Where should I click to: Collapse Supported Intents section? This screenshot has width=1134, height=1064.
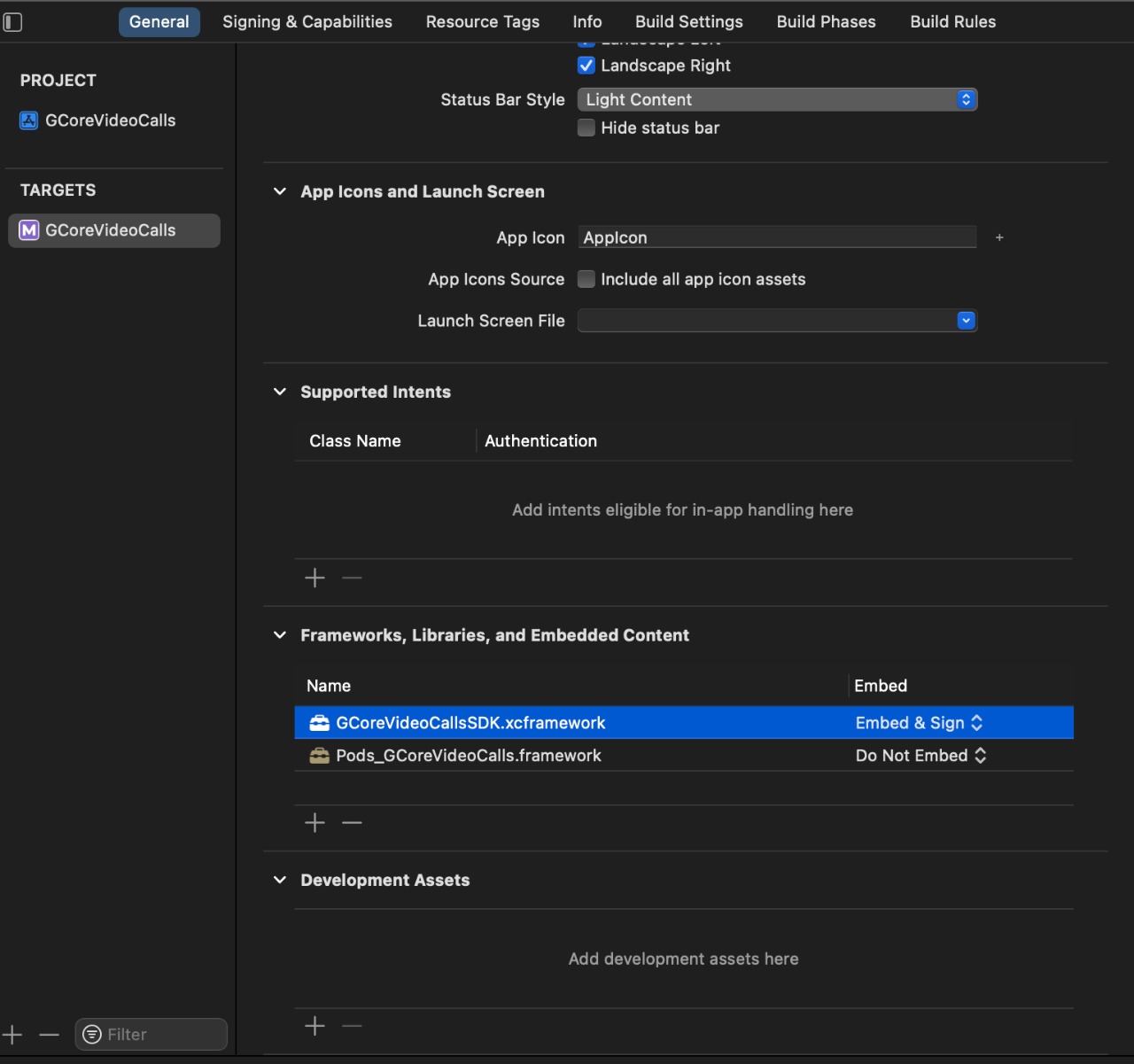pos(280,392)
